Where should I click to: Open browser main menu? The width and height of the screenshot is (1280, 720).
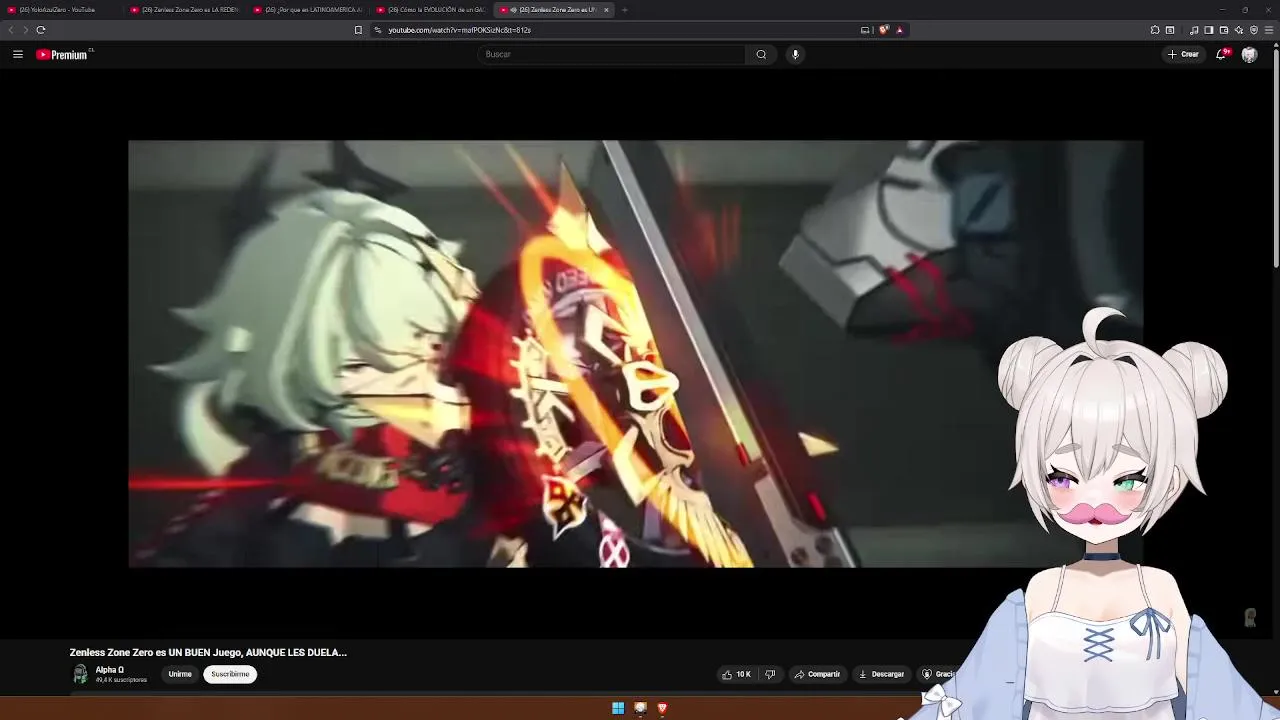coord(1270,30)
